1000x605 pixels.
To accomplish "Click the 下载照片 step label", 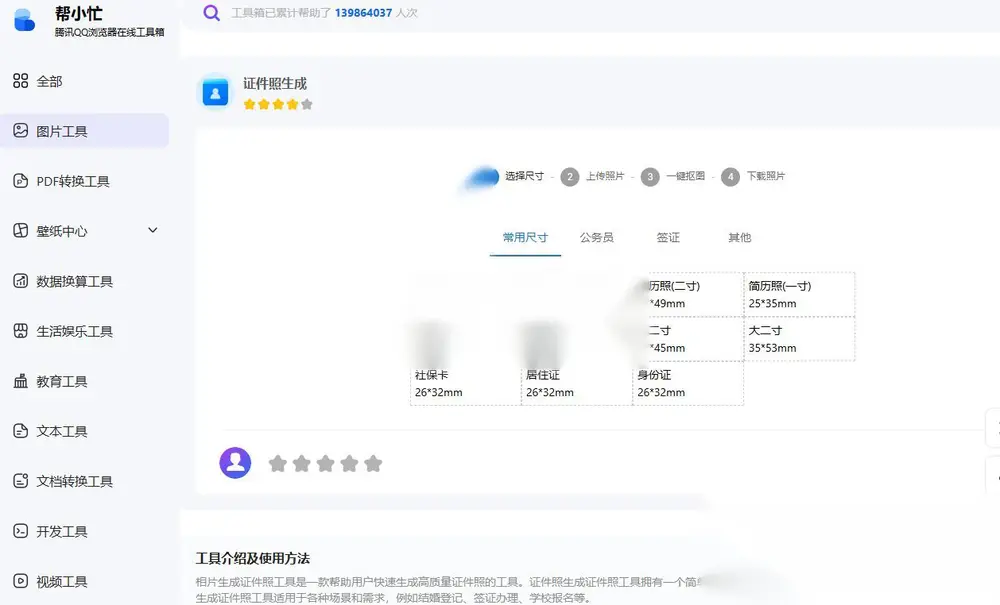I will coord(765,176).
